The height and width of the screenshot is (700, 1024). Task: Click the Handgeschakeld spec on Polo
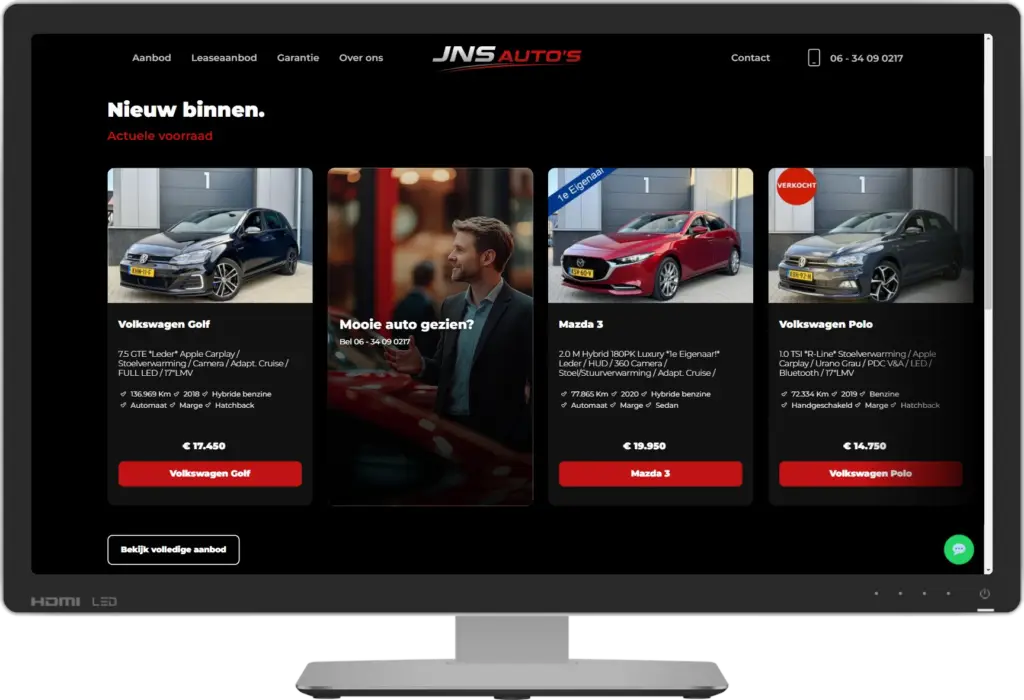[822, 406]
